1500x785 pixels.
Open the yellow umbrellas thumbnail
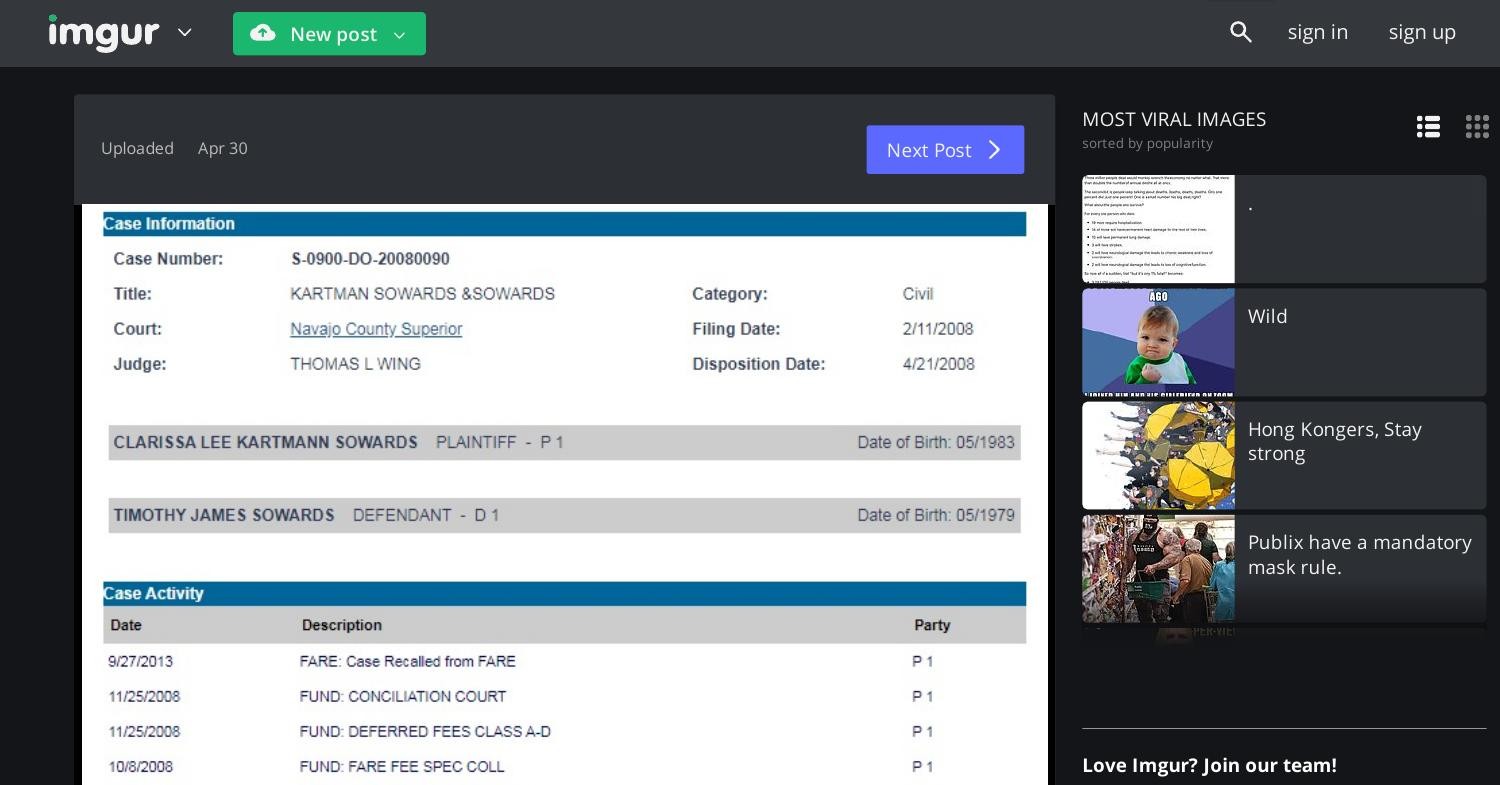[x=1158, y=455]
